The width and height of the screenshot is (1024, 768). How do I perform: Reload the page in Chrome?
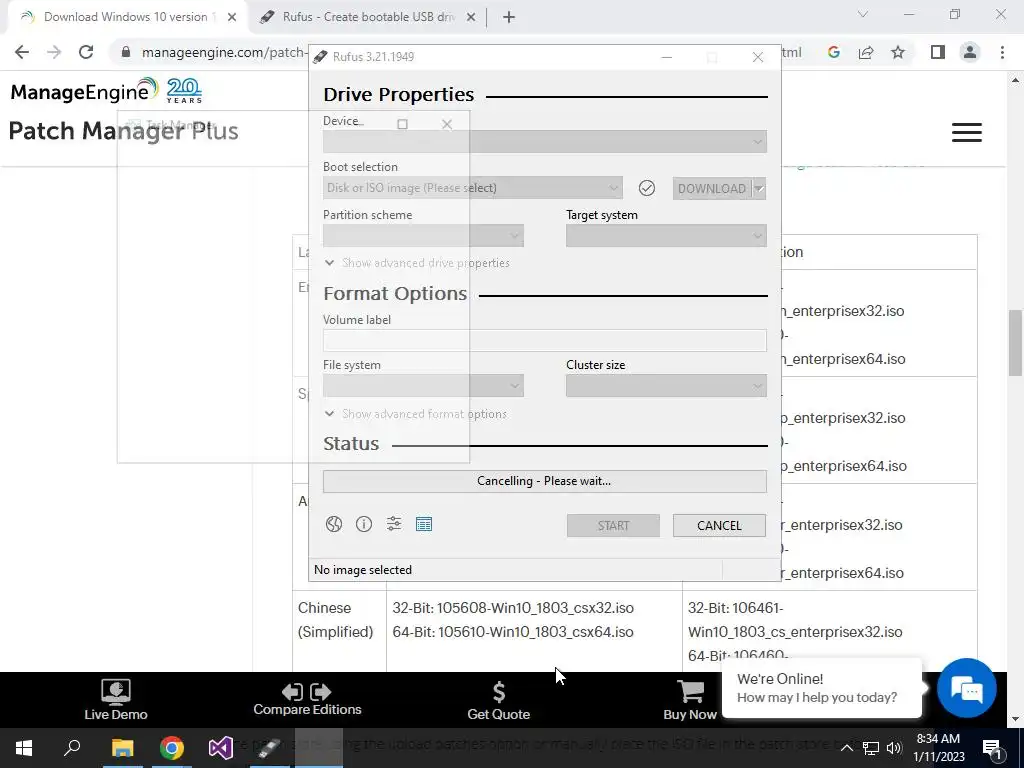[86, 52]
